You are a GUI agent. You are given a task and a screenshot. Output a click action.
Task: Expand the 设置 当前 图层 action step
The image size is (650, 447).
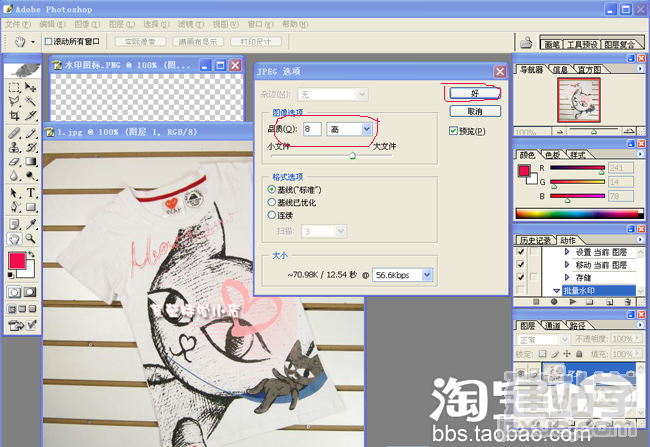click(567, 252)
